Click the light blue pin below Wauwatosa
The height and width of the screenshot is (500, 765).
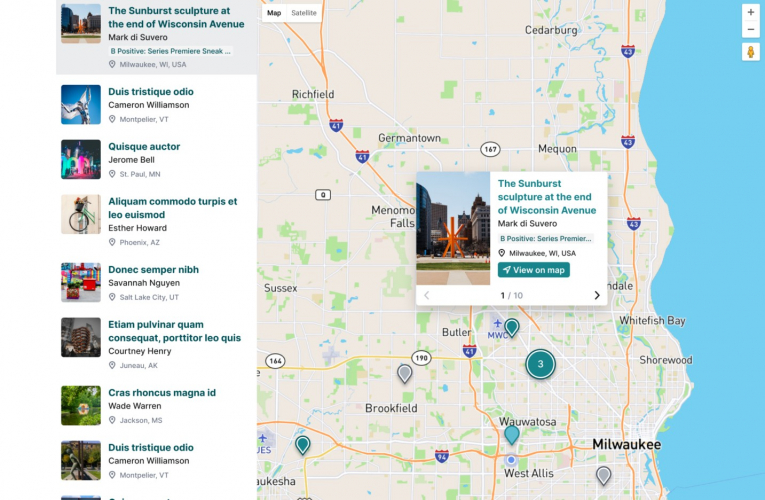pyautogui.click(x=511, y=435)
